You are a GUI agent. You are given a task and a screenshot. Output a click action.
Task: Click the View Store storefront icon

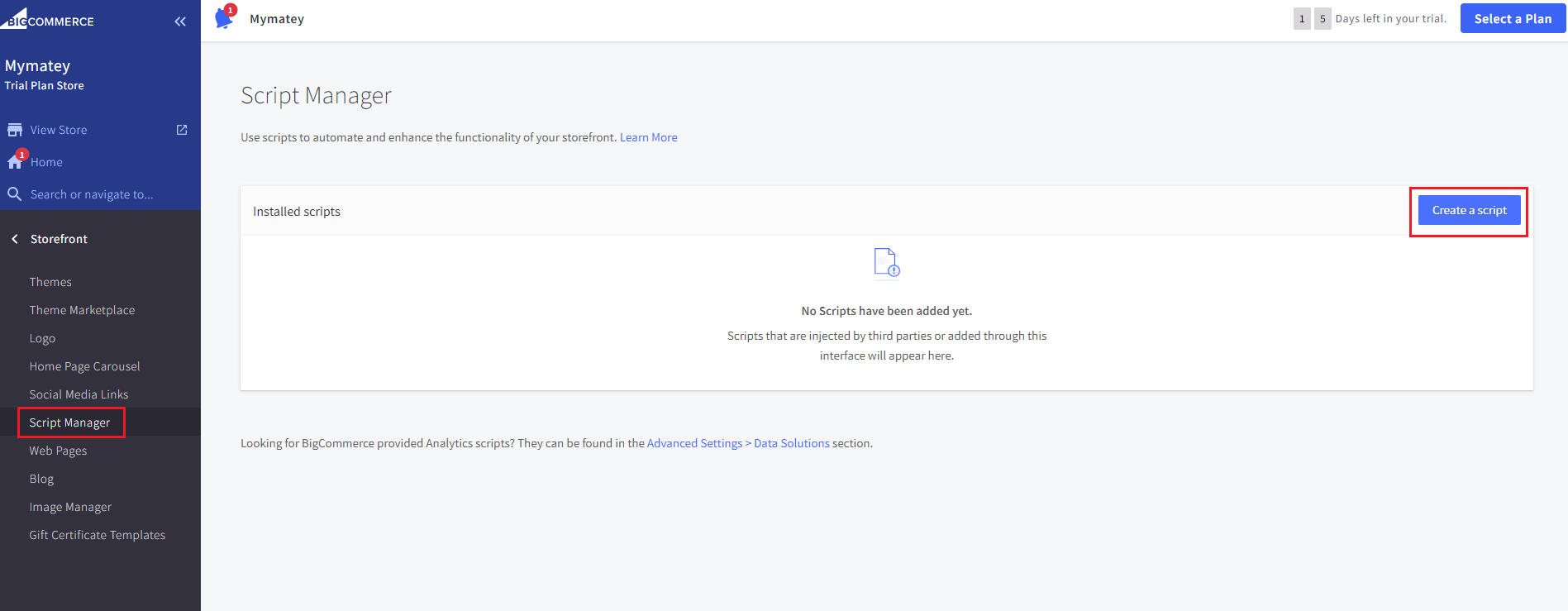tap(15, 130)
